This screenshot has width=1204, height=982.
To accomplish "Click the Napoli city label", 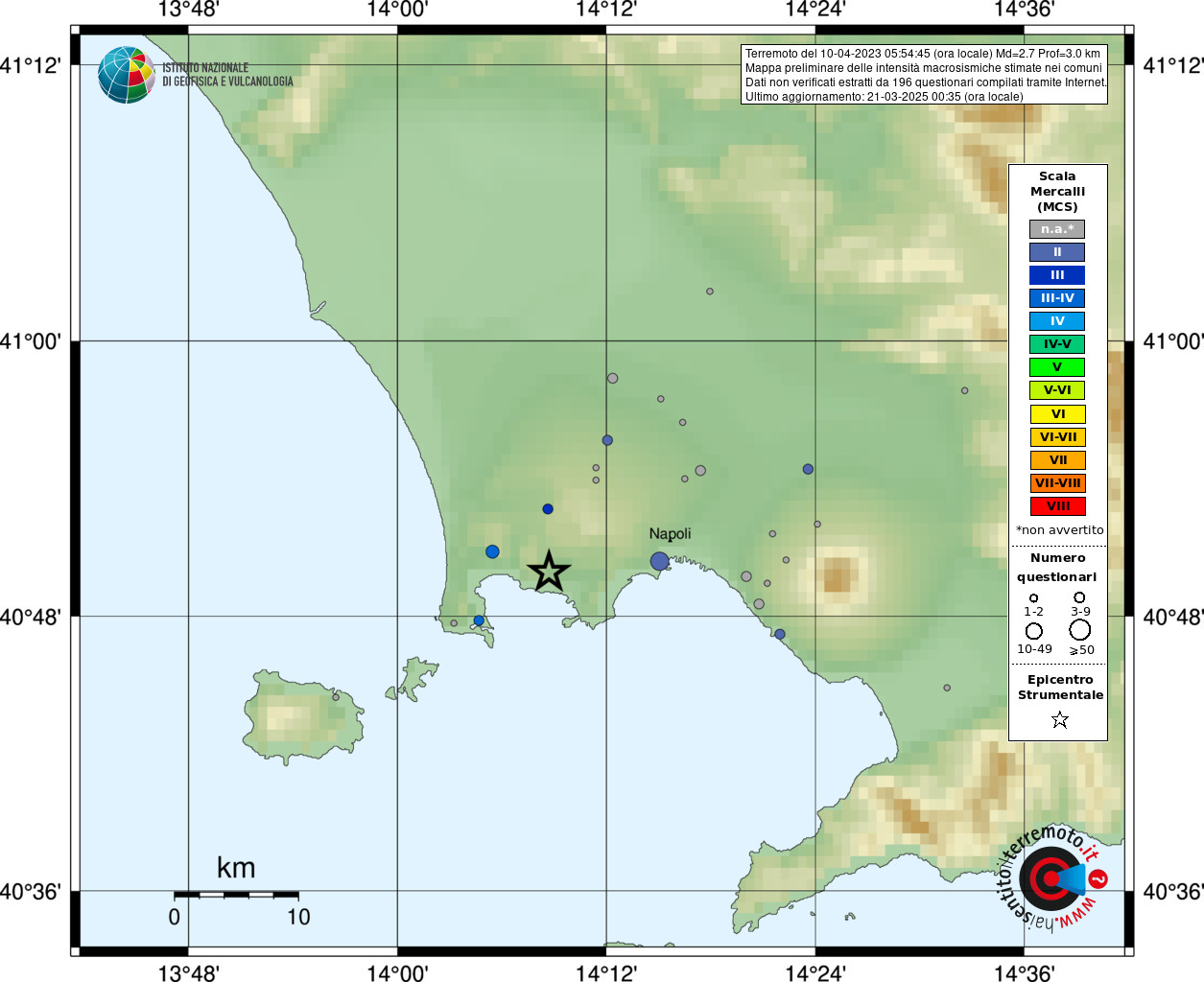I will (x=670, y=534).
